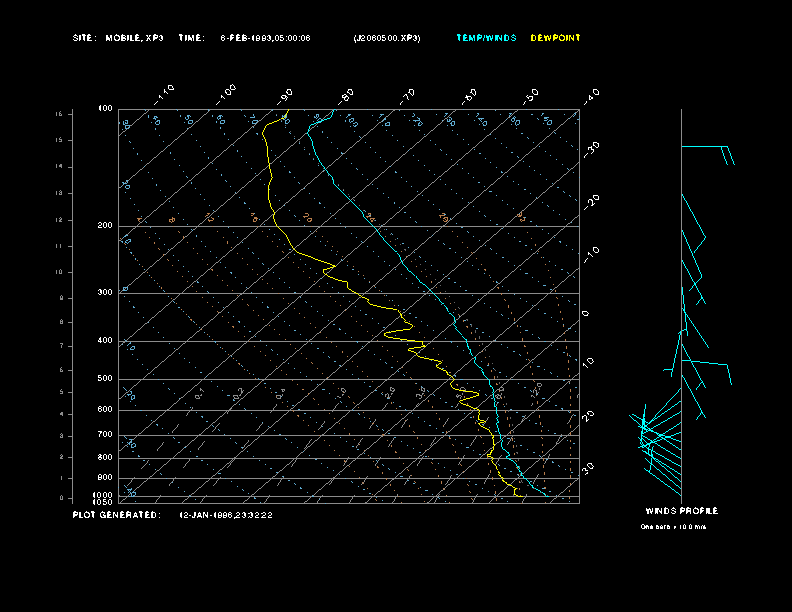Click the -20 isotherm label on right edge
This screenshot has height=612, width=792.
(x=591, y=202)
